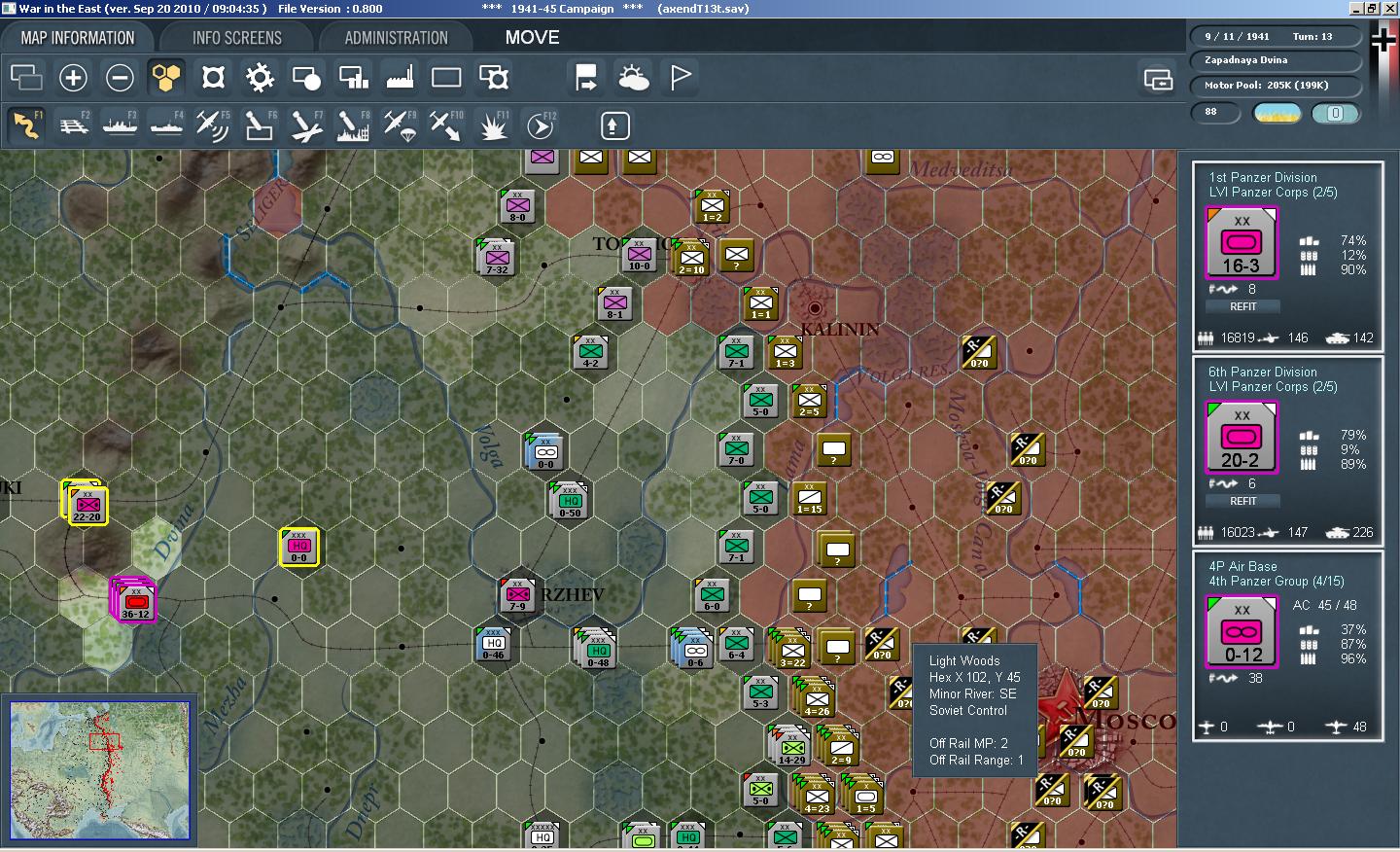Click the German cross side indicator

pos(1382,40)
